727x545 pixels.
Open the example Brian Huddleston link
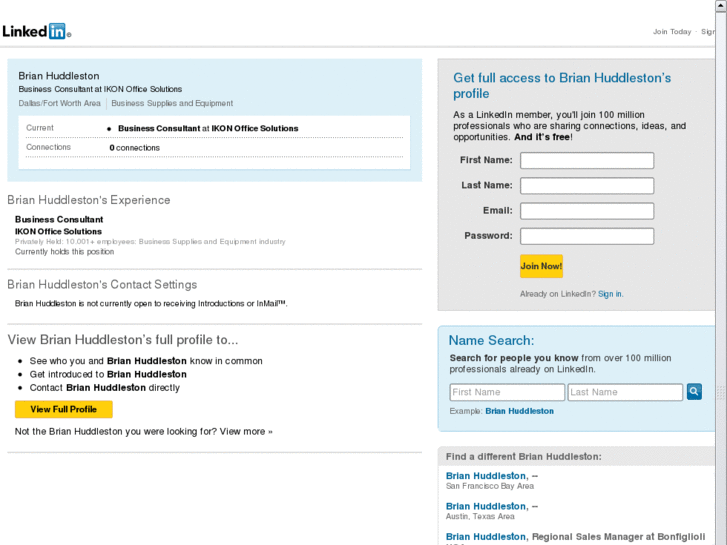[519, 411]
